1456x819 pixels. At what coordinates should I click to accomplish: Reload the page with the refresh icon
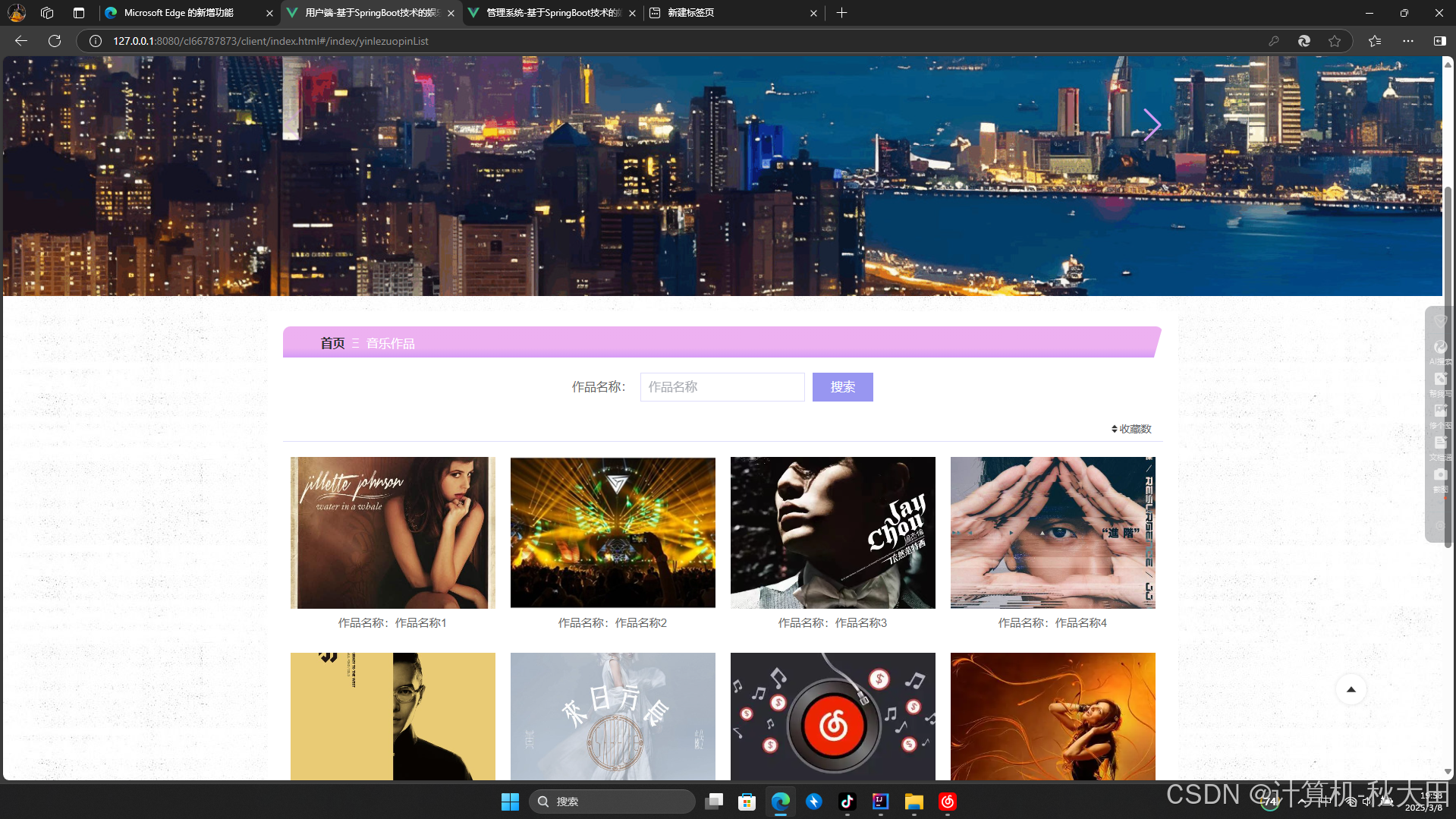pyautogui.click(x=55, y=41)
